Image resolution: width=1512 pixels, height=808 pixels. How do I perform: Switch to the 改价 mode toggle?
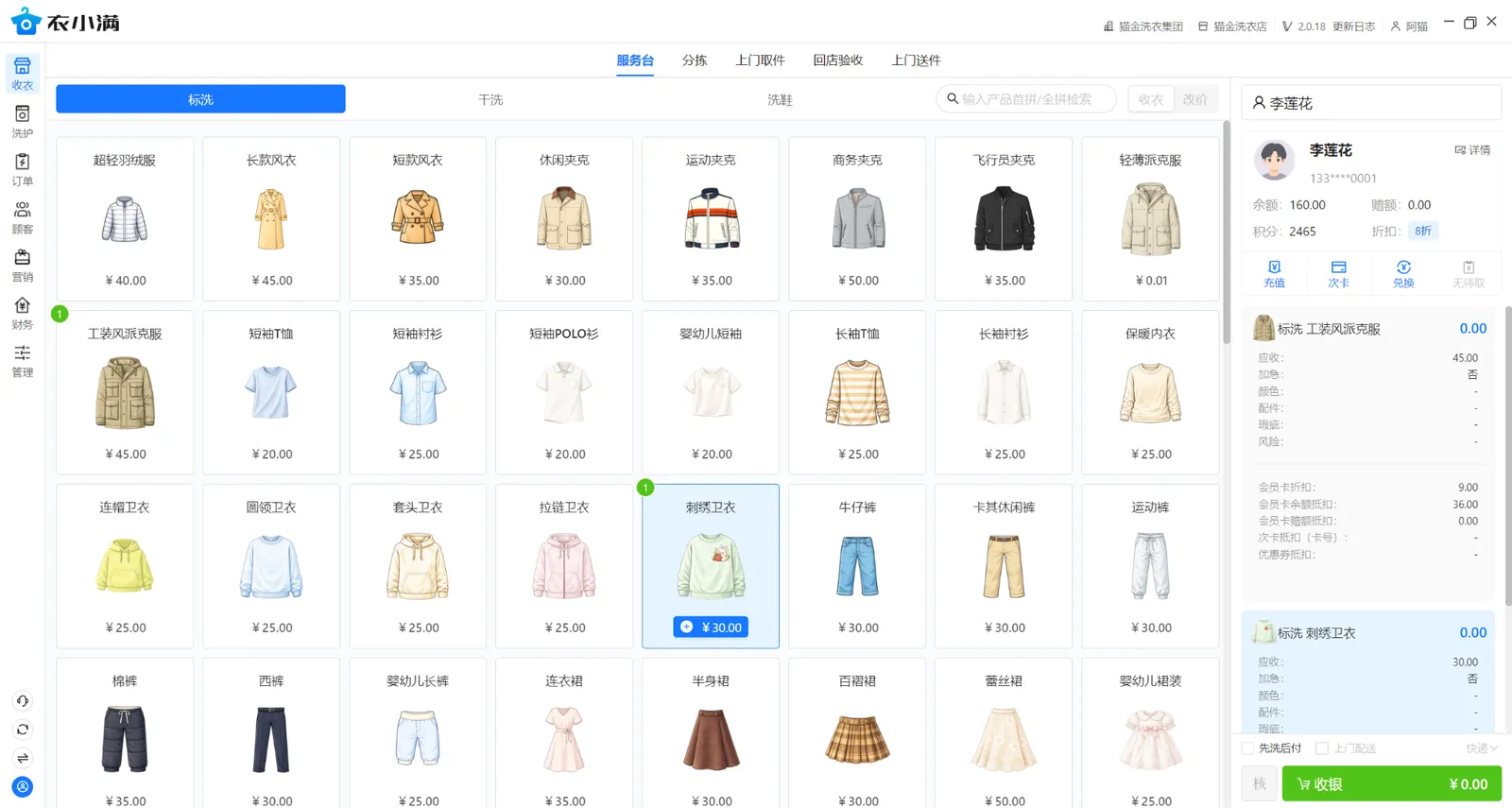pyautogui.click(x=1195, y=99)
